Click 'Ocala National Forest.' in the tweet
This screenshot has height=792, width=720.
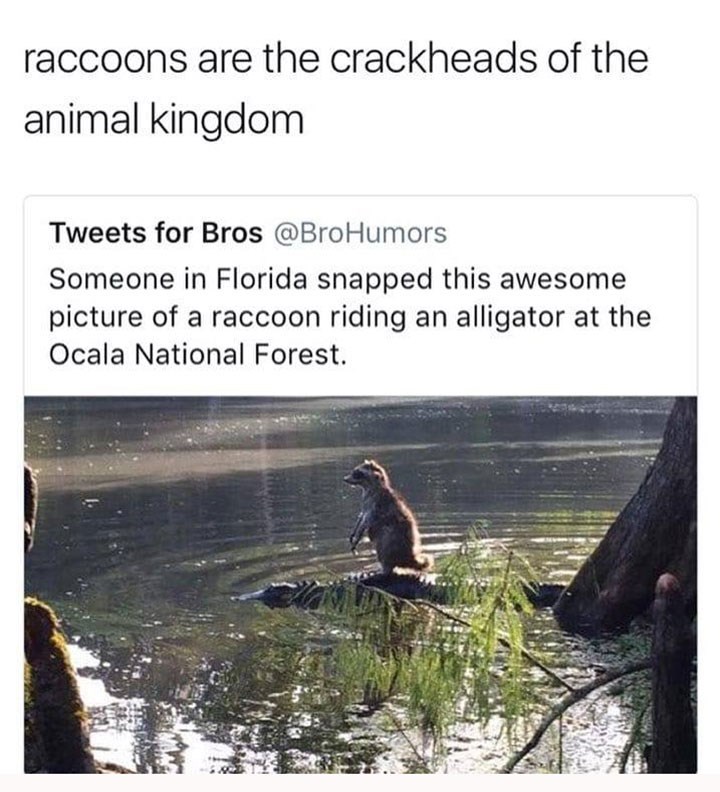click(198, 354)
